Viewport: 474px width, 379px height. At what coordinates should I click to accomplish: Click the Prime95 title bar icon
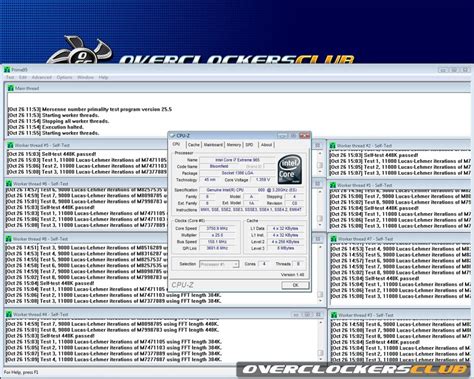7,70
